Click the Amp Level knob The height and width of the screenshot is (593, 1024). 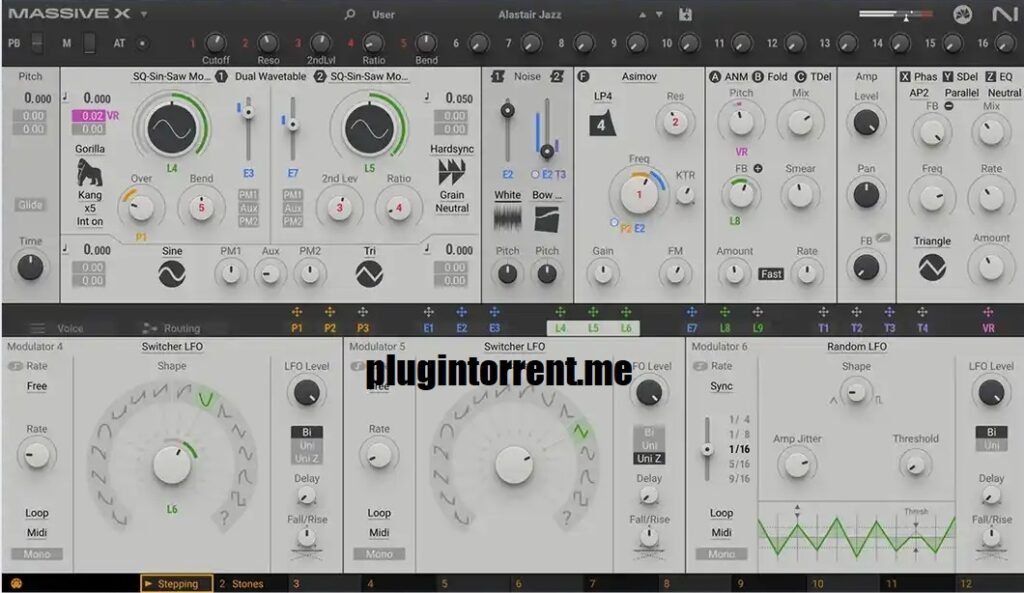[866, 122]
